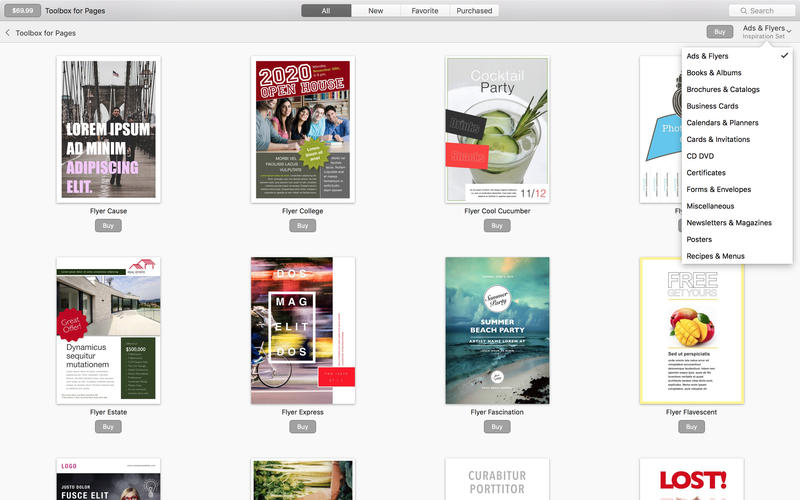
Task: Click the Buy button in the top bar
Action: coord(719,32)
